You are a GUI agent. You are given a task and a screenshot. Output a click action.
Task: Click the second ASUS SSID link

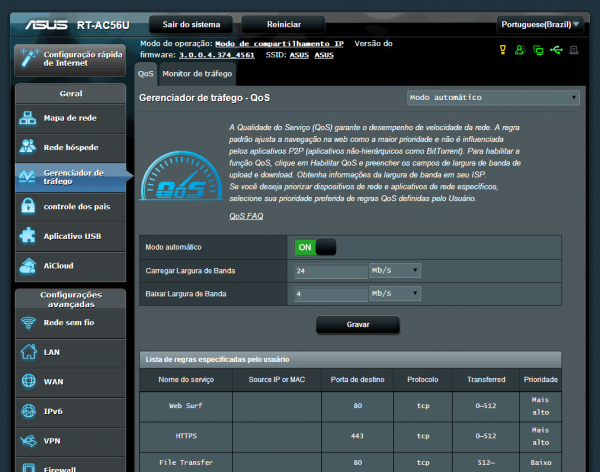324,55
